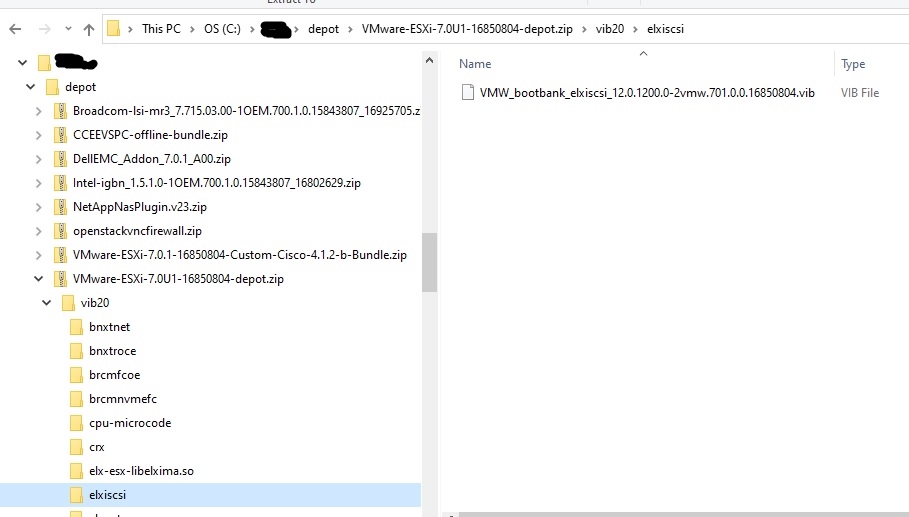Expand openstackvncfirewall.zip node
This screenshot has height=517, width=909.
point(38,231)
